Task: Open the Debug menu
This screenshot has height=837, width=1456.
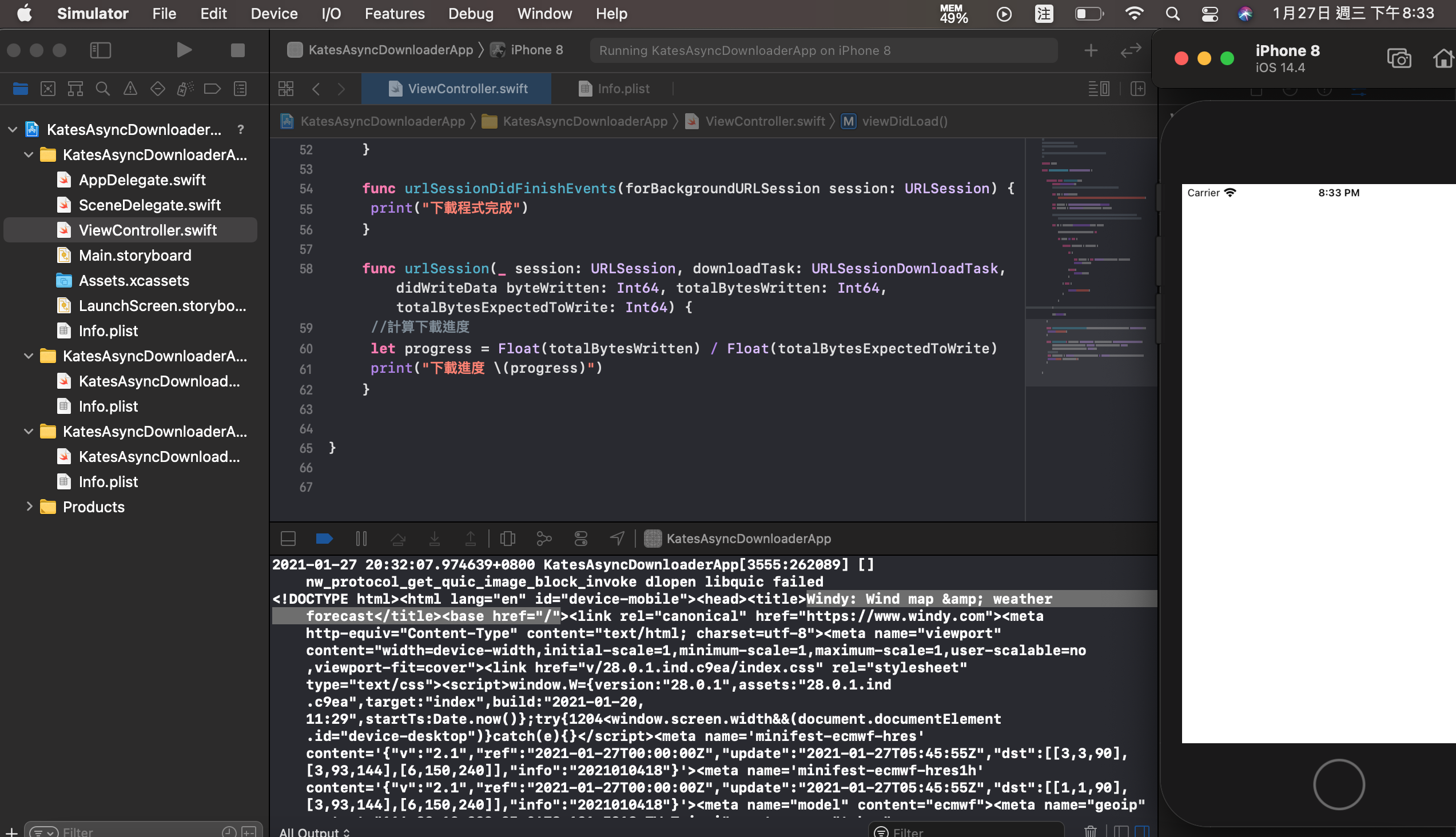Action: 471,13
